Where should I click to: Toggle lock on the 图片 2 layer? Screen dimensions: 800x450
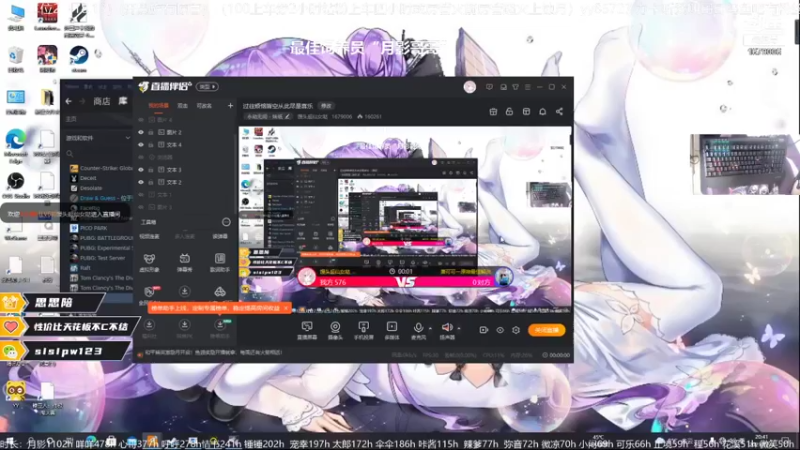[151, 132]
